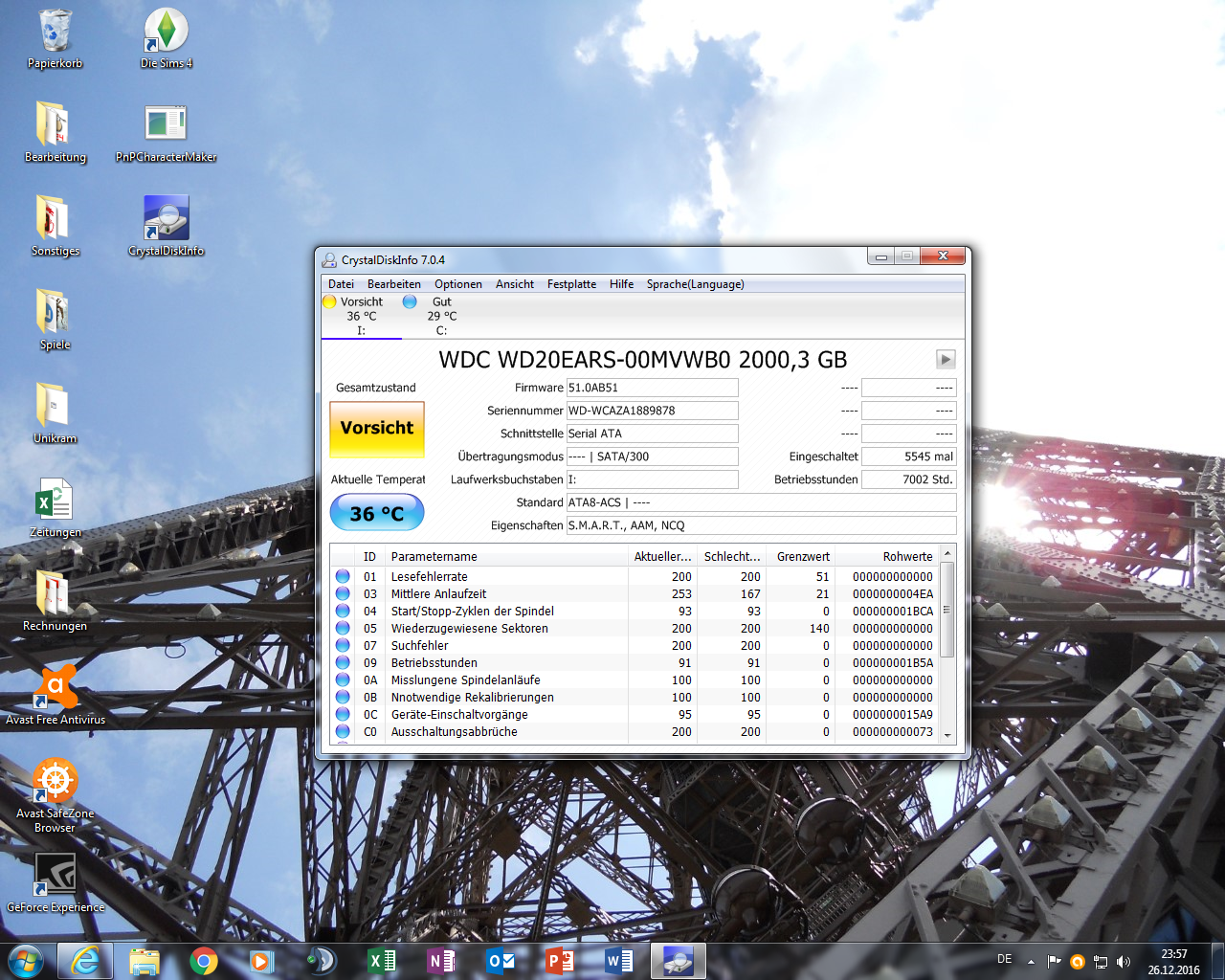
Task: Select the Ausschaltungsabbrüche row
Action: coord(635,731)
